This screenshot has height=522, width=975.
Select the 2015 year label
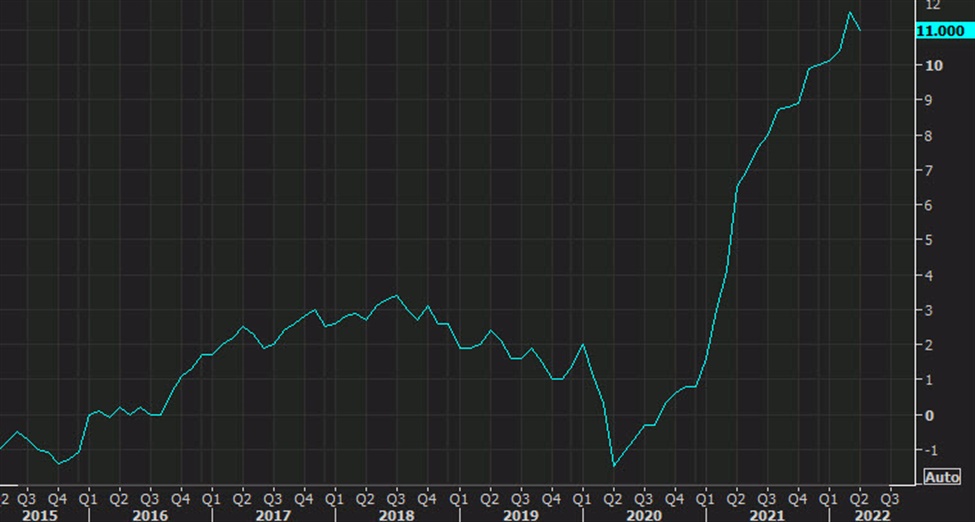click(x=40, y=516)
